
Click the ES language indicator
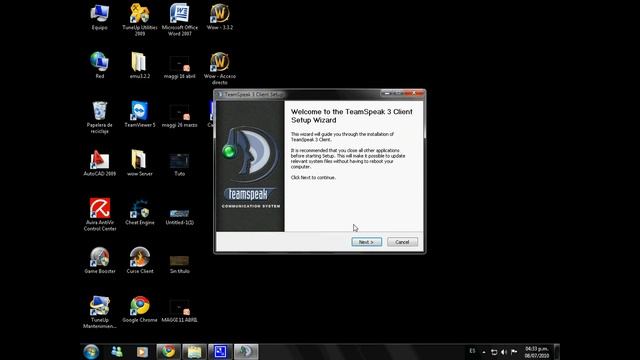point(472,351)
